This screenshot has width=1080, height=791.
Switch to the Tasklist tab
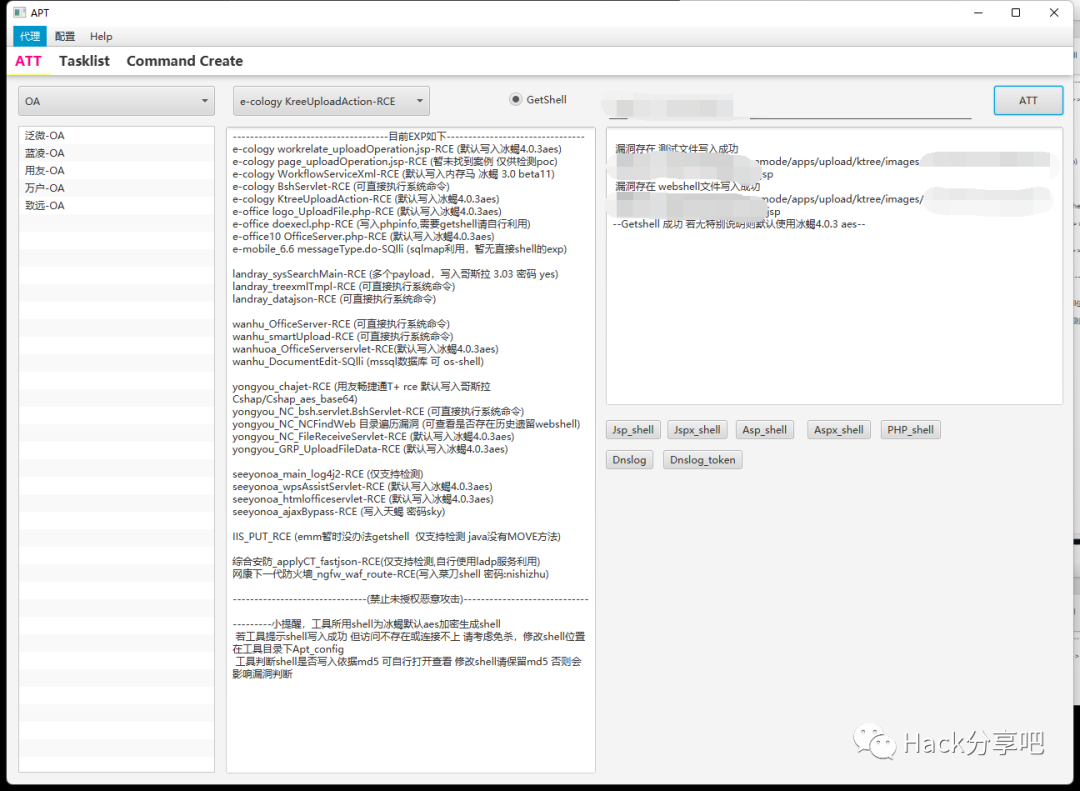pos(84,61)
